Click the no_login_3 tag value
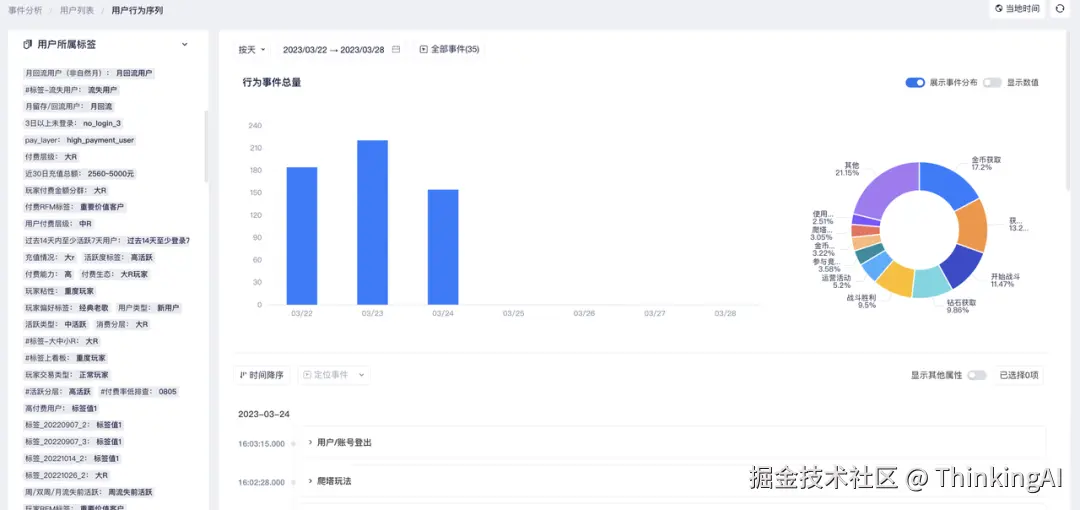The height and width of the screenshot is (510, 1080). (102, 123)
